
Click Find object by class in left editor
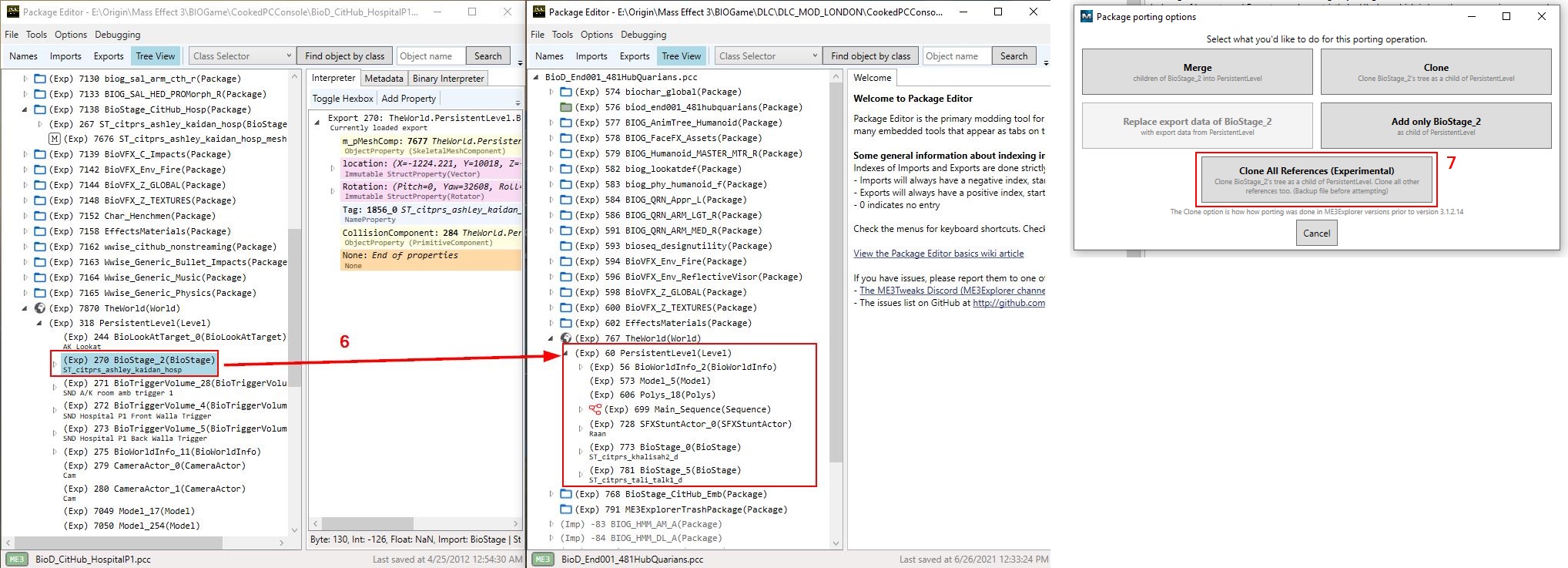[344, 55]
